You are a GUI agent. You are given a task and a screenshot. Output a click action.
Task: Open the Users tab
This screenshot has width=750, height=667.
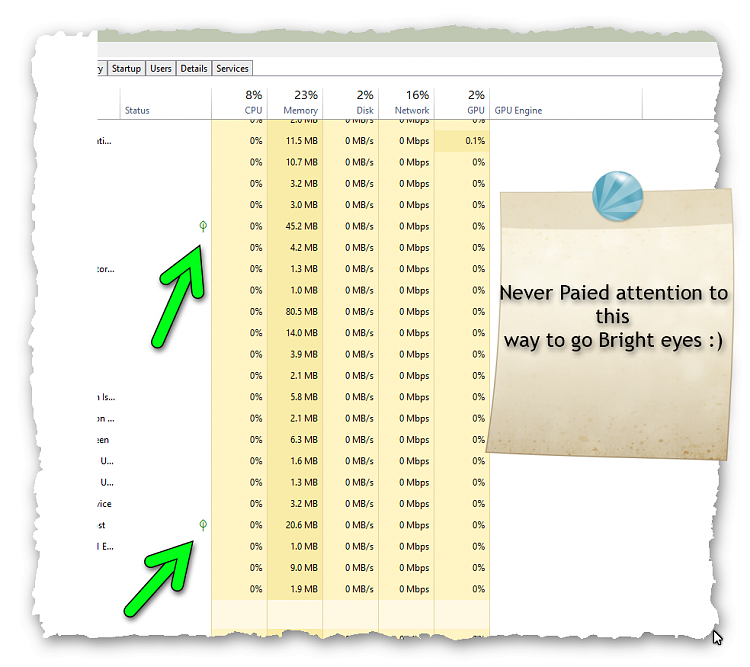point(161,68)
